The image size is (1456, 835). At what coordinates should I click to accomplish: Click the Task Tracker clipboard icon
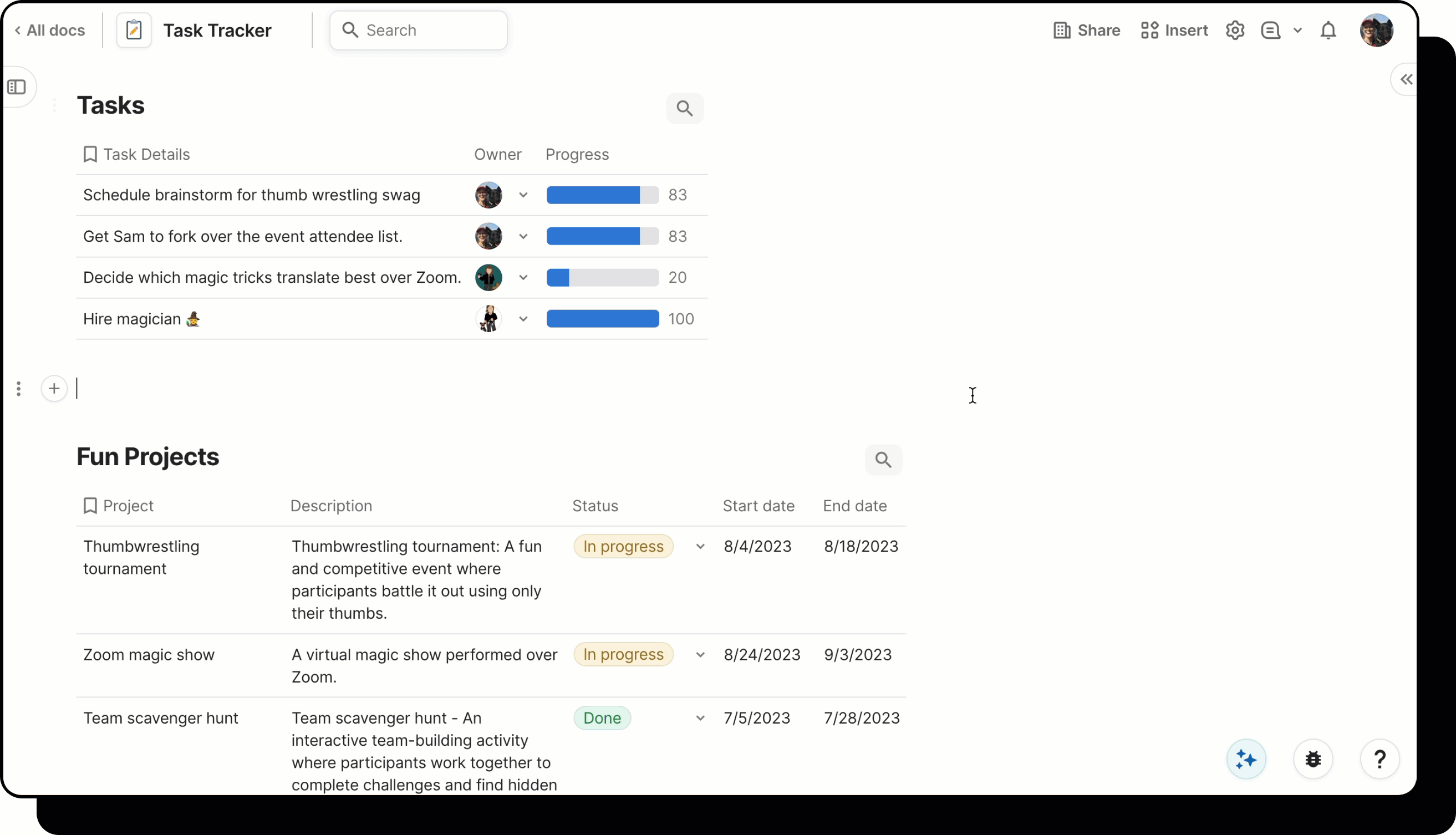click(x=133, y=30)
